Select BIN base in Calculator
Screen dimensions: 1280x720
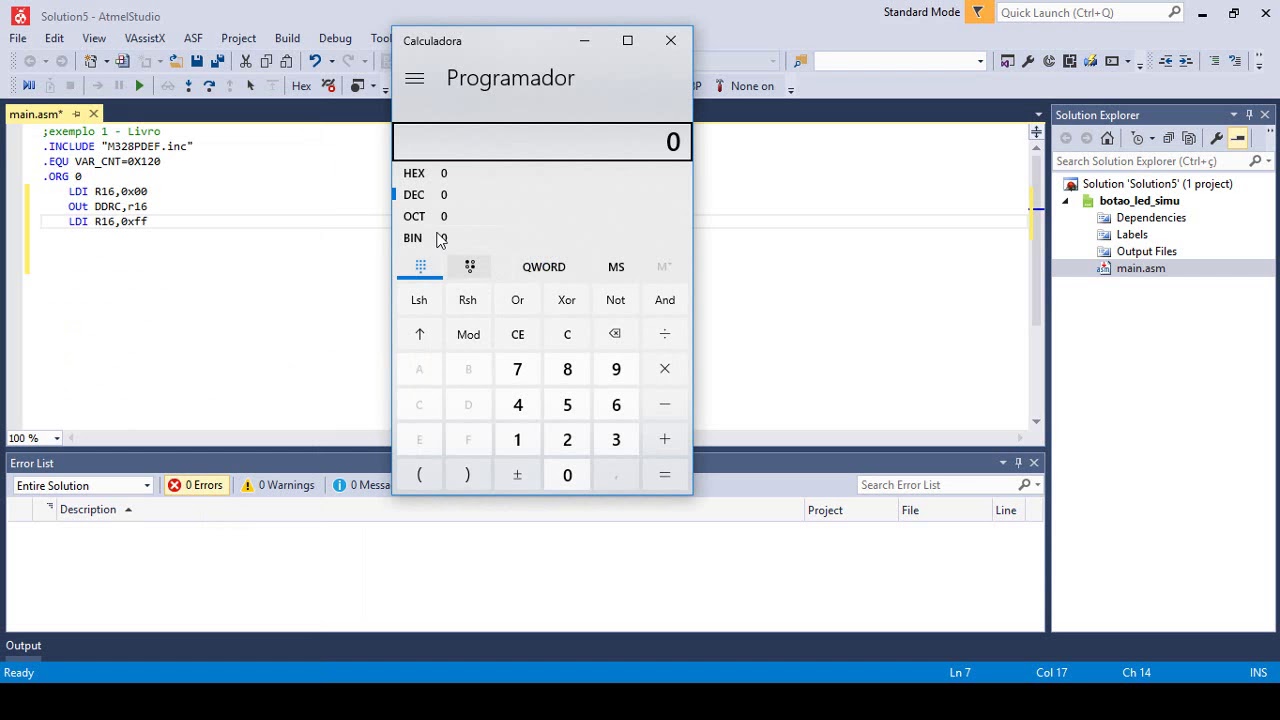543,238
